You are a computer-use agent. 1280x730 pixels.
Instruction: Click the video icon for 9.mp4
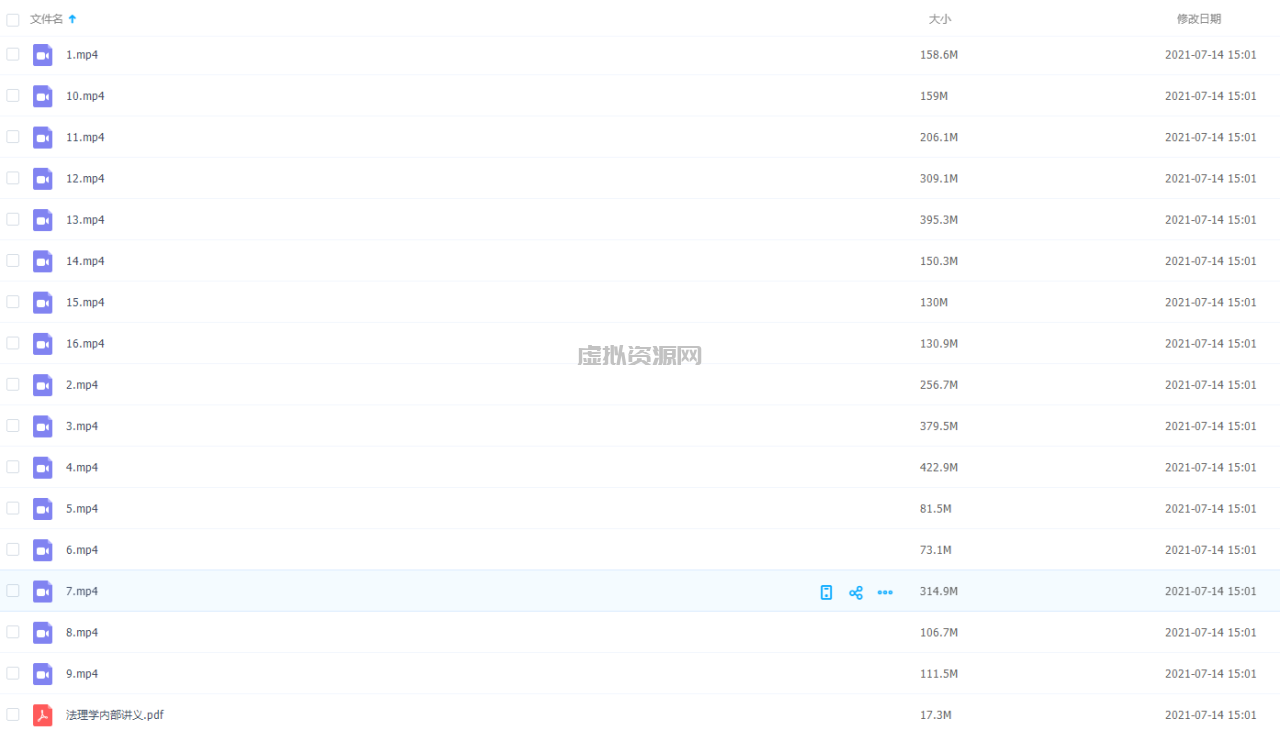pyautogui.click(x=42, y=674)
